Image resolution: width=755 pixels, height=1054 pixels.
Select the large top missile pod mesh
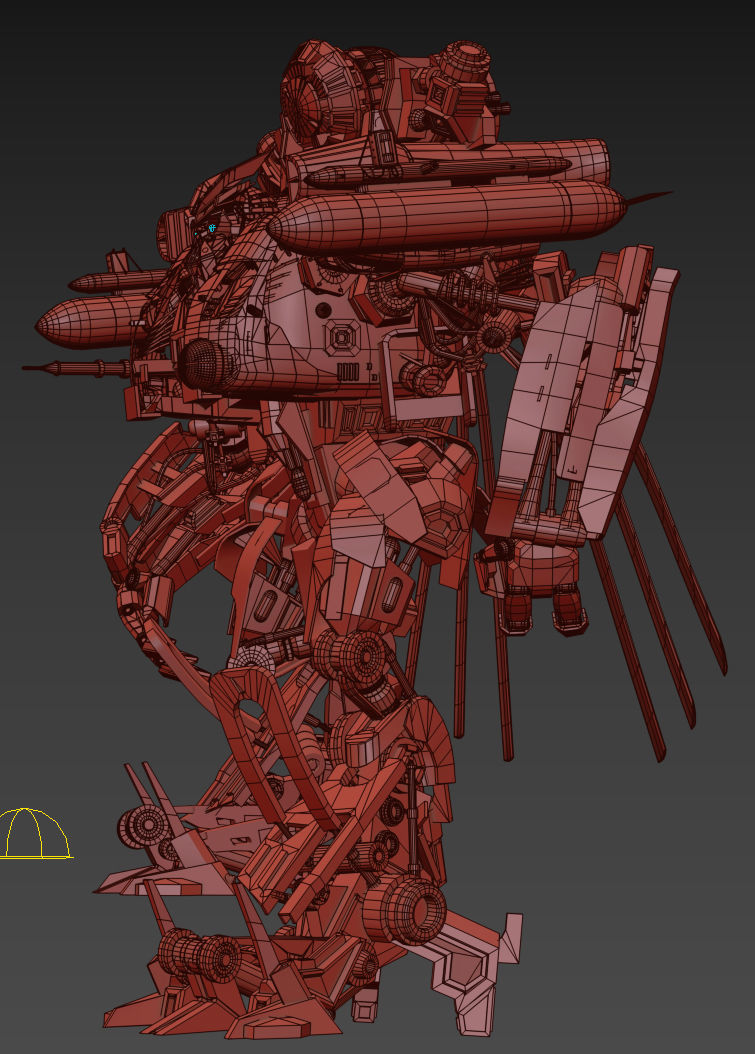tap(447, 214)
